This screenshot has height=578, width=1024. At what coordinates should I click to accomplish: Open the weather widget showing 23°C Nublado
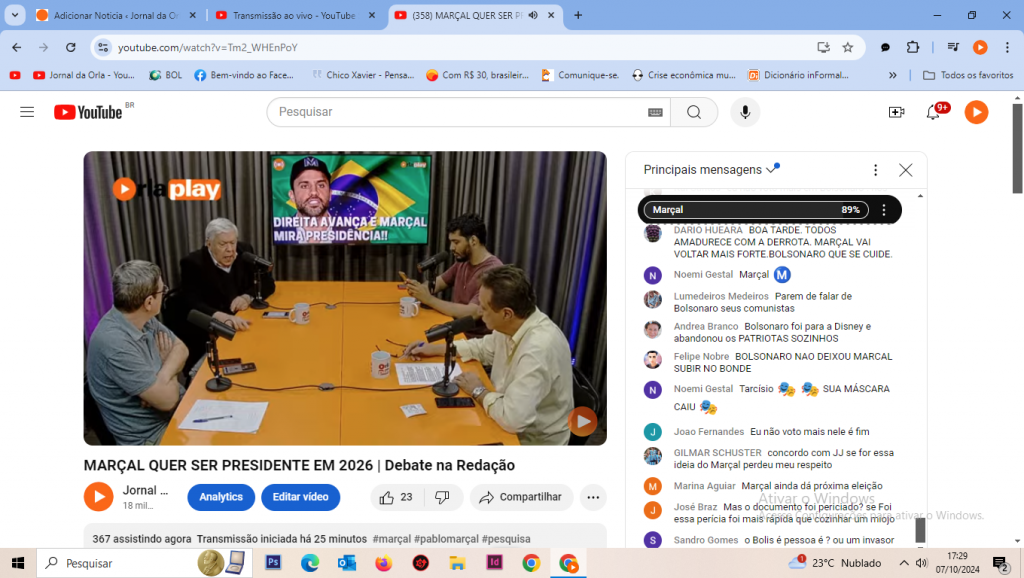pos(835,563)
